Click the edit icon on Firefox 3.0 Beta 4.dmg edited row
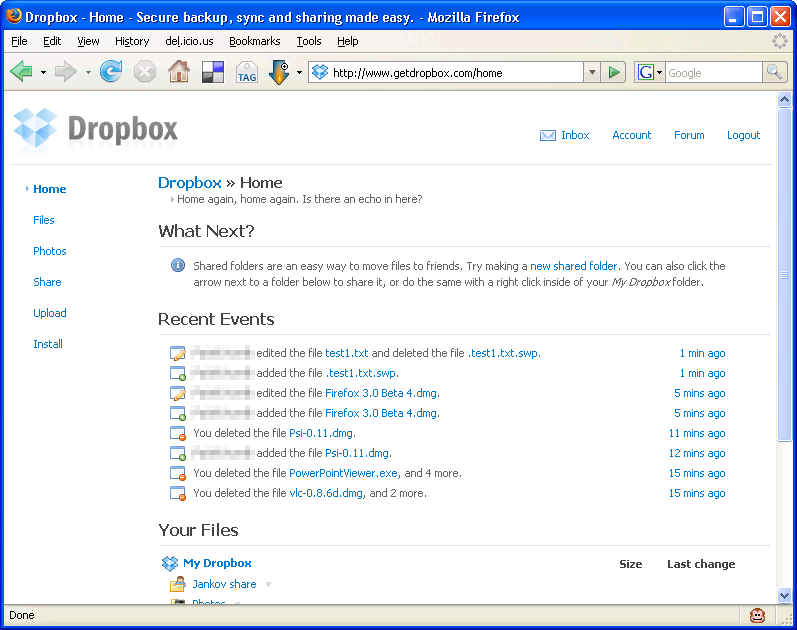797x630 pixels. click(178, 393)
